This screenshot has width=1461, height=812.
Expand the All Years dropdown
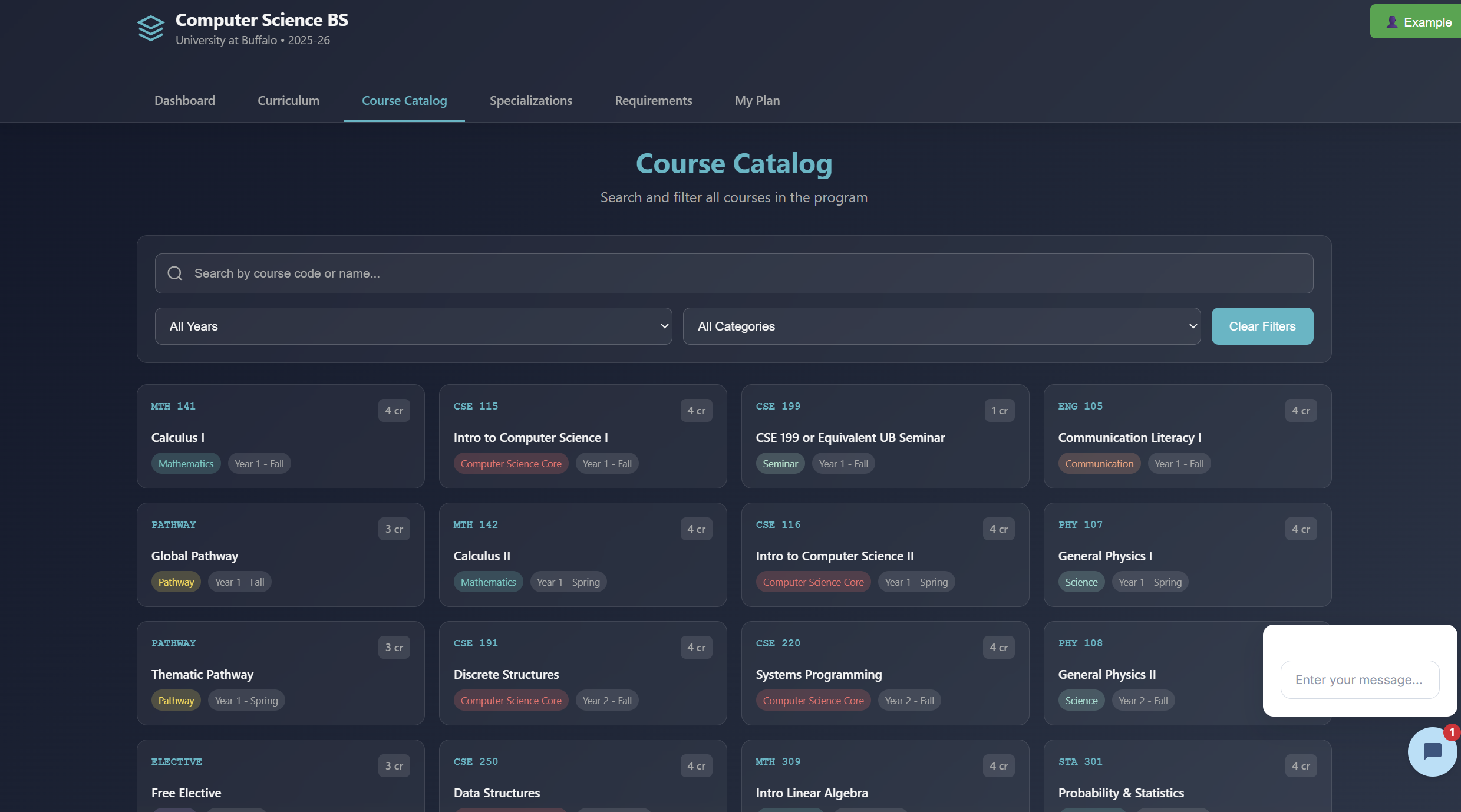pos(413,326)
